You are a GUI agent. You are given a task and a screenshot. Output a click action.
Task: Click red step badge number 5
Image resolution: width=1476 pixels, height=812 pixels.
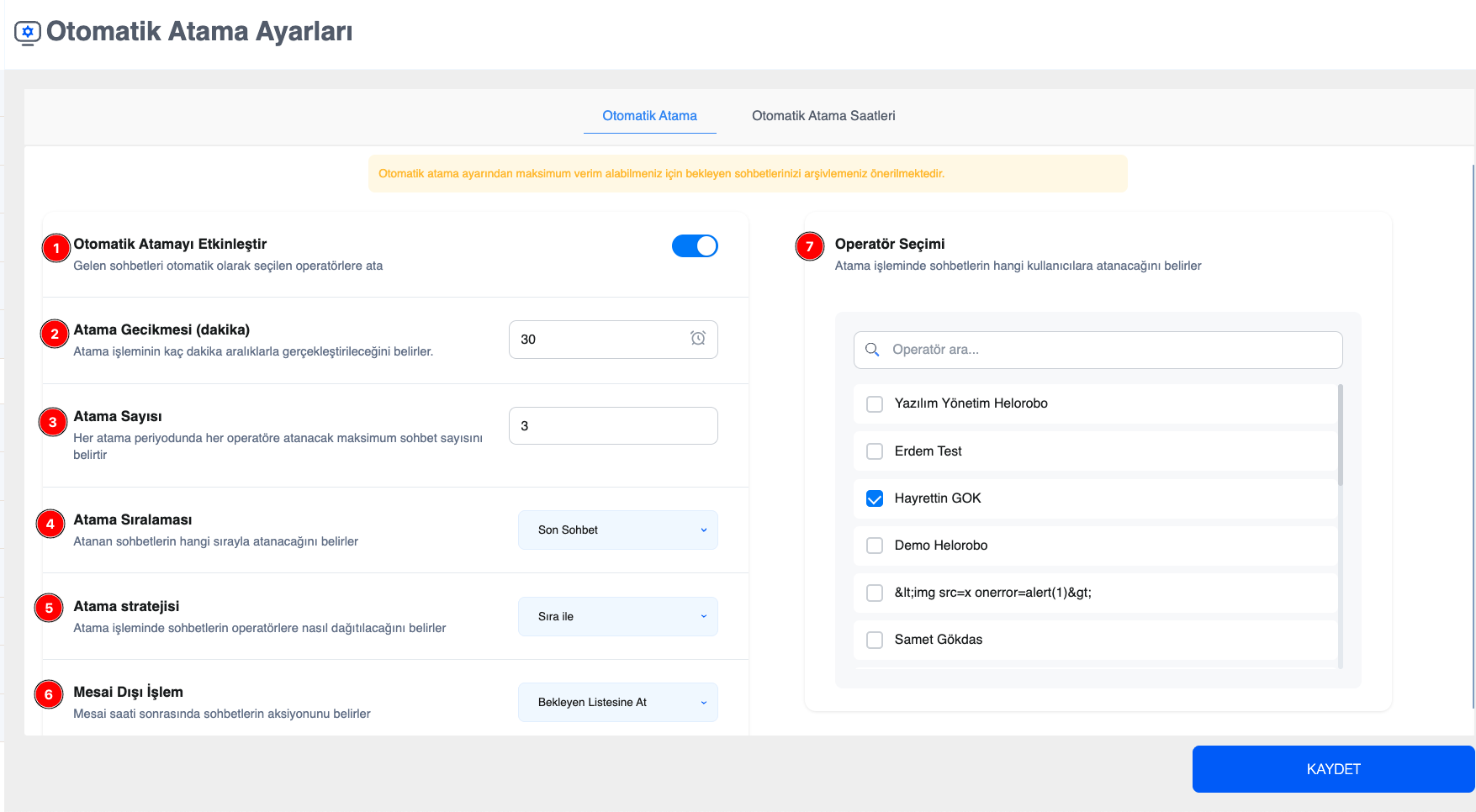coord(49,608)
